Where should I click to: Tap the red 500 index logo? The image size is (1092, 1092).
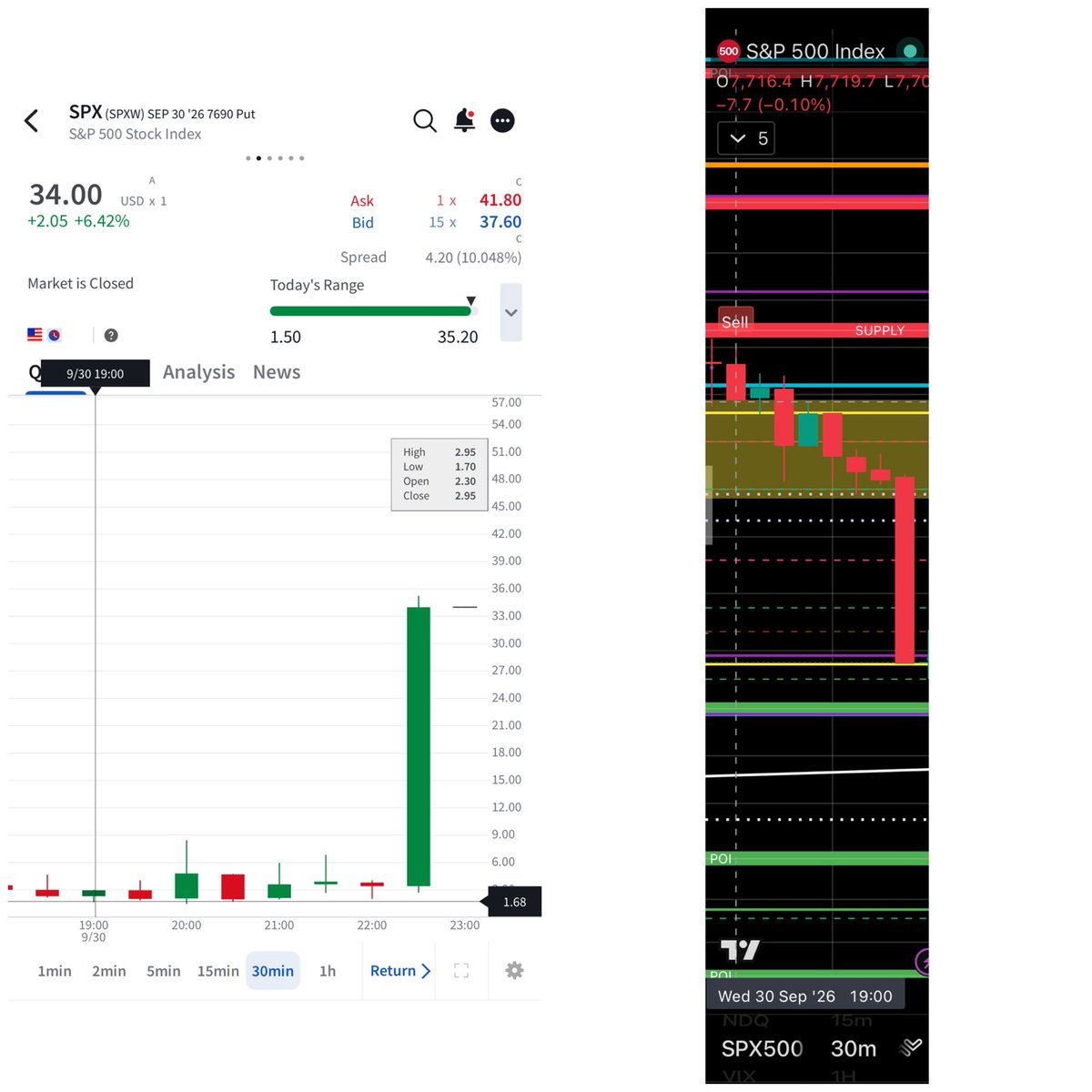click(728, 52)
